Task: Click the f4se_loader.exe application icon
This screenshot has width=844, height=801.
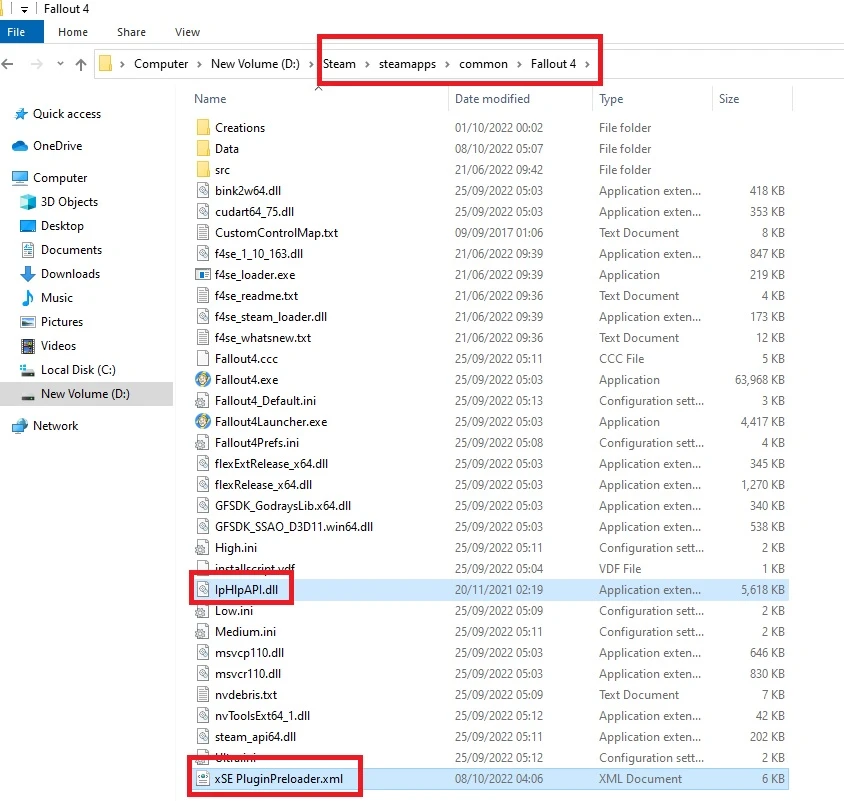Action: pos(202,275)
